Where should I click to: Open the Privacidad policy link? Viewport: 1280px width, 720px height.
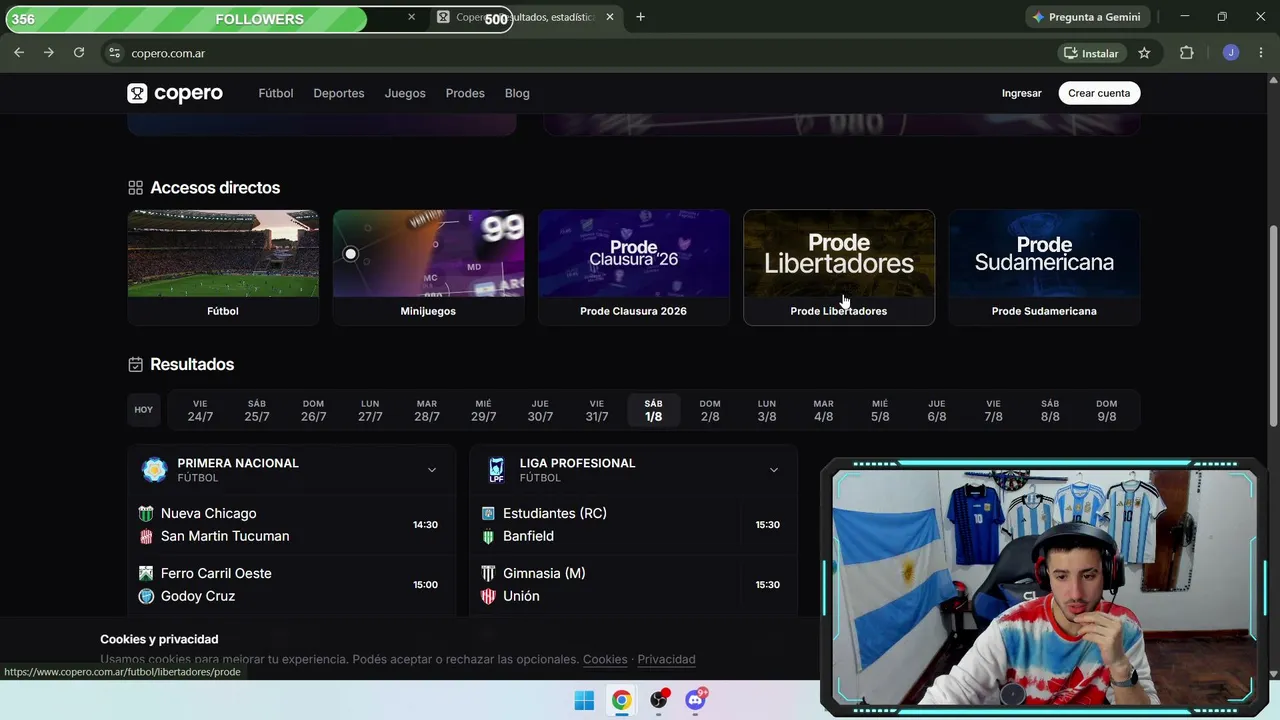click(666, 659)
